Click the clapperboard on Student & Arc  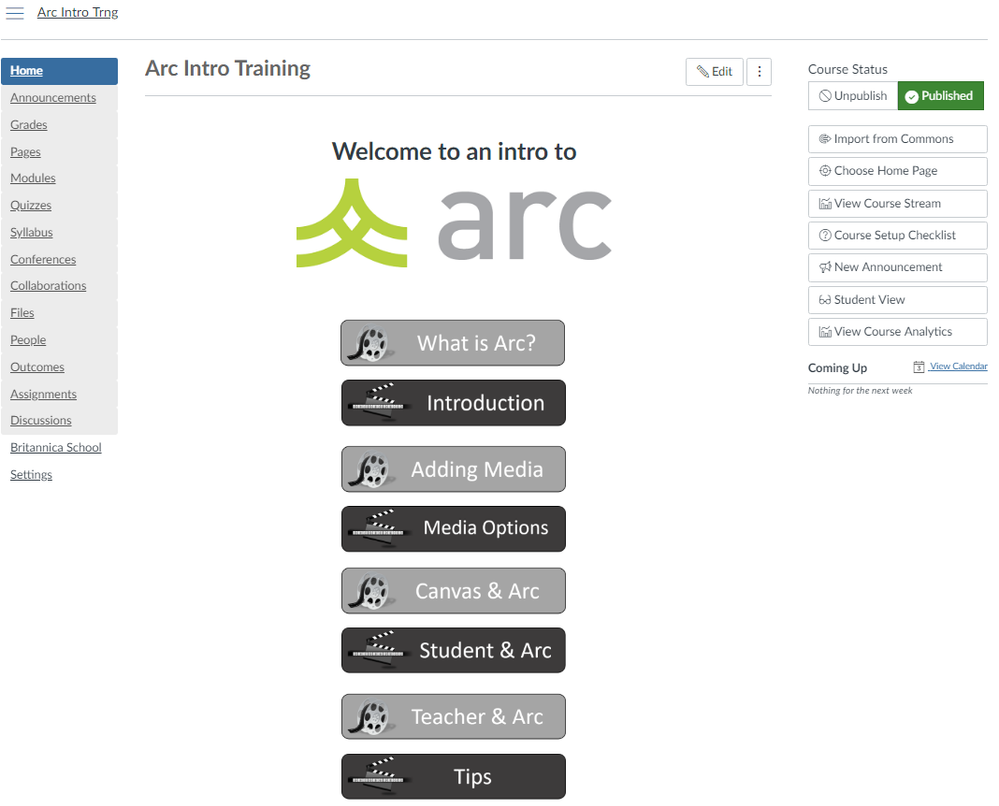coord(381,651)
